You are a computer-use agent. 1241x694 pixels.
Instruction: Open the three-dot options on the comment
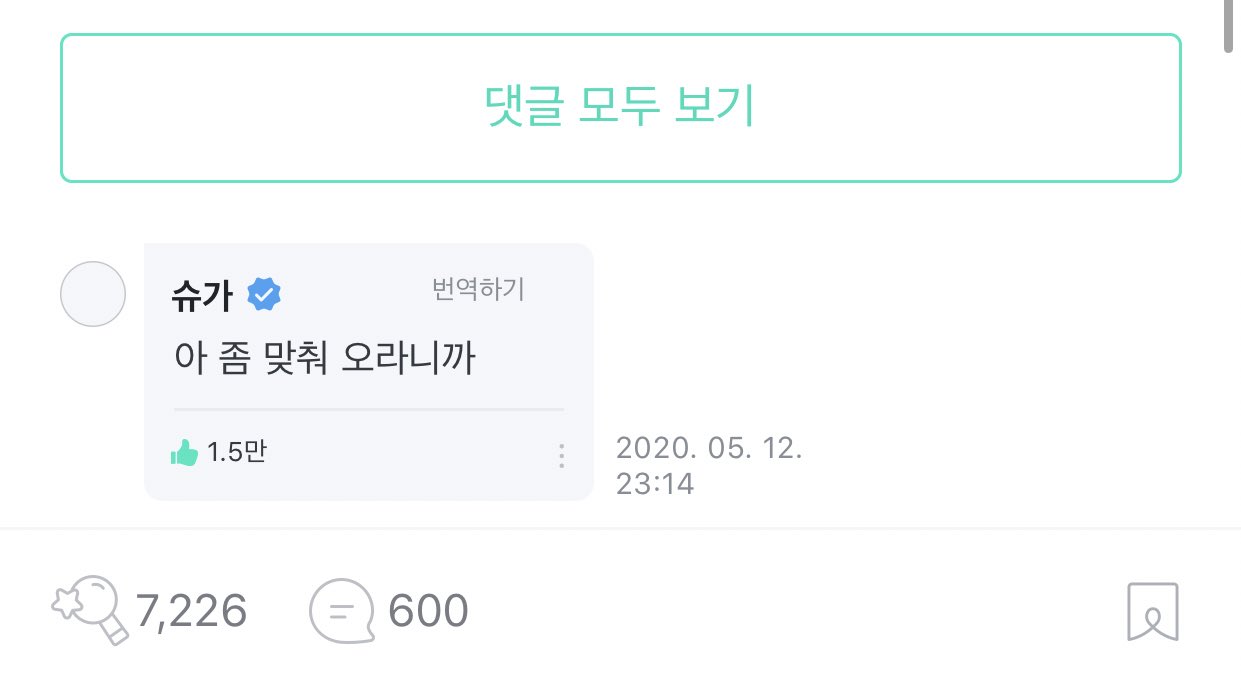[x=561, y=456]
